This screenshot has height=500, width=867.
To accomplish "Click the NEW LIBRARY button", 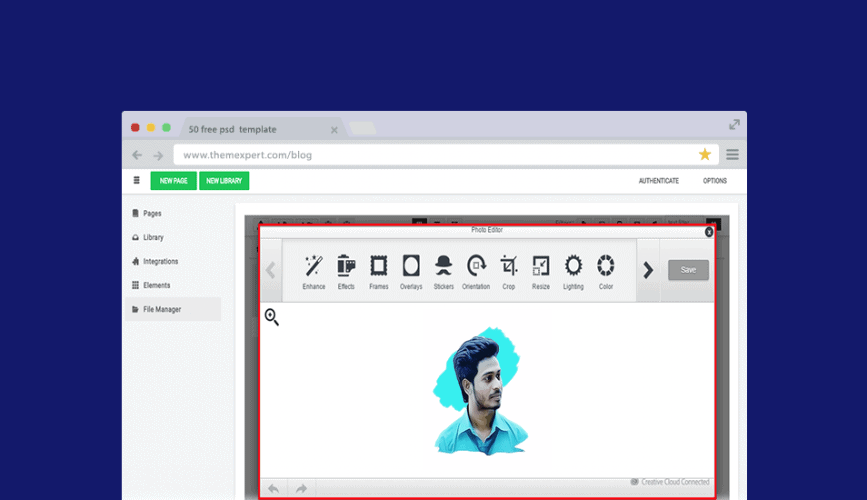I will (224, 181).
